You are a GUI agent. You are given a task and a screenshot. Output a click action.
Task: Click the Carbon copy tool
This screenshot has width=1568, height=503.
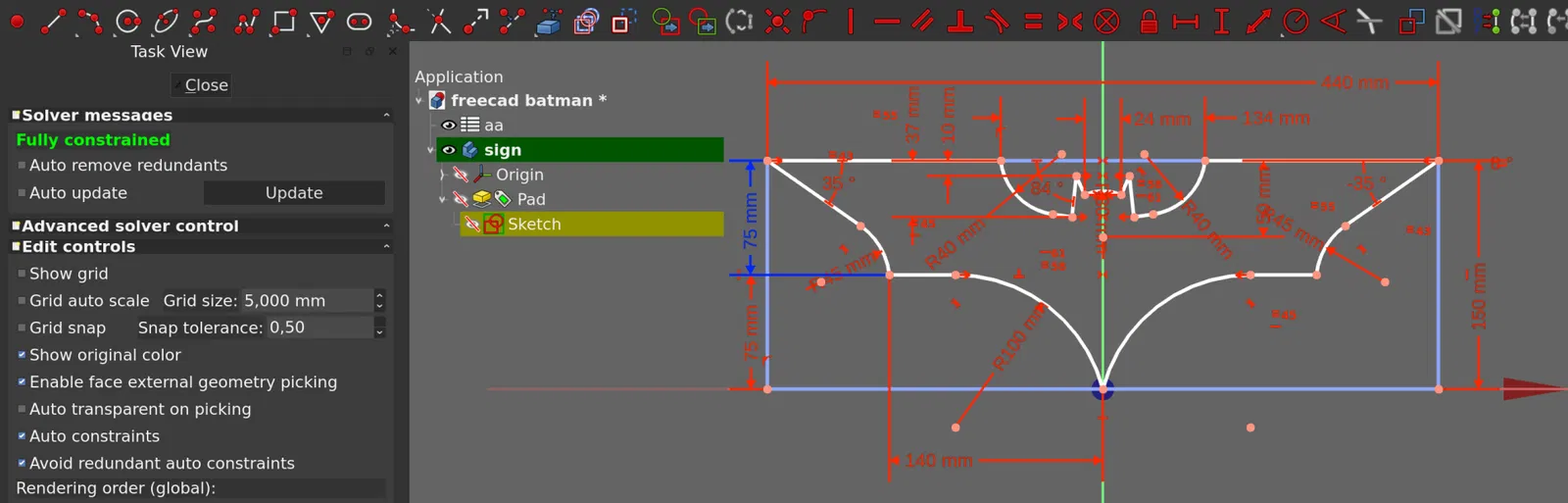pos(586,21)
